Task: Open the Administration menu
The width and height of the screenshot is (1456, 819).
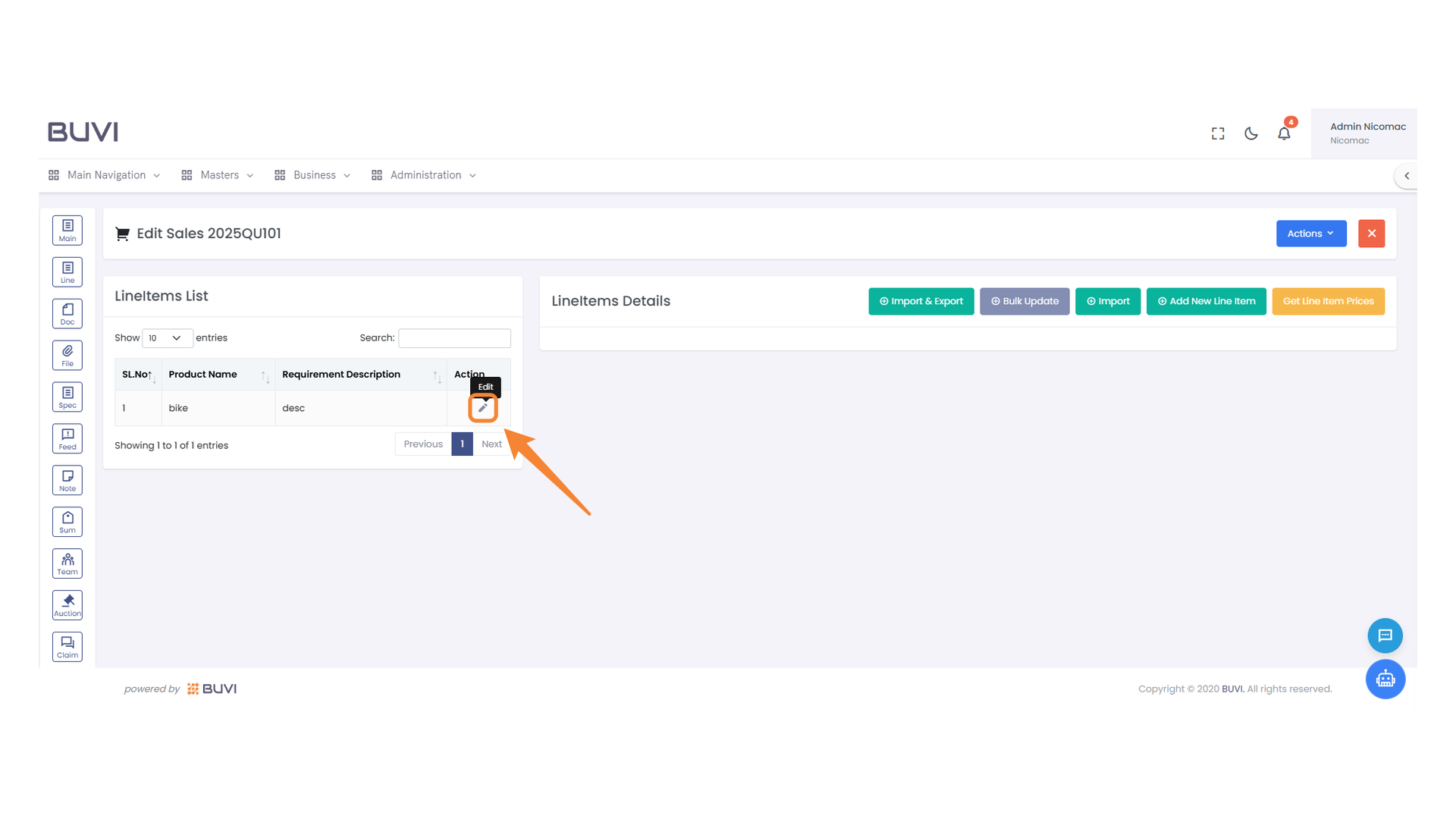Action: 425,175
